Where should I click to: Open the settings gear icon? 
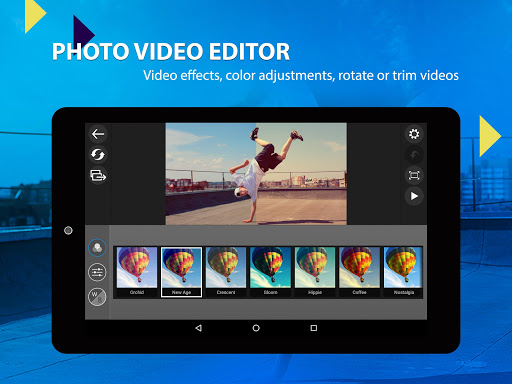(414, 134)
